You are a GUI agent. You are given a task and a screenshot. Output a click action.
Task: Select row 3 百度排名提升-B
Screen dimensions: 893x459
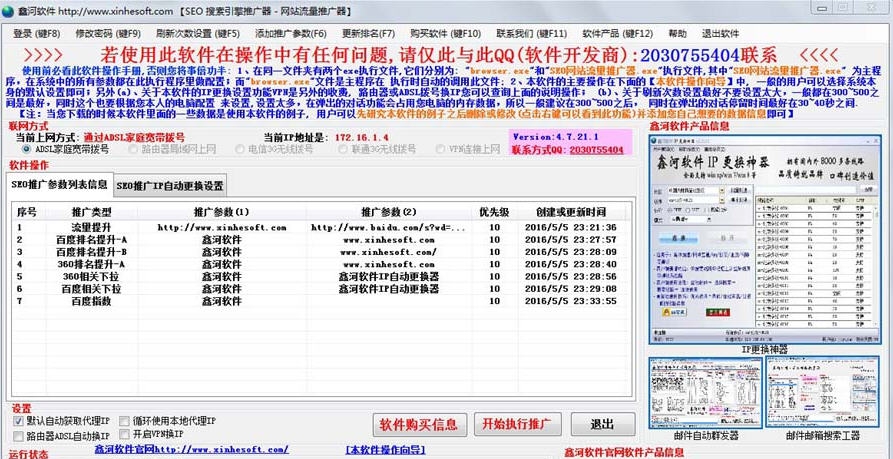[319, 252]
